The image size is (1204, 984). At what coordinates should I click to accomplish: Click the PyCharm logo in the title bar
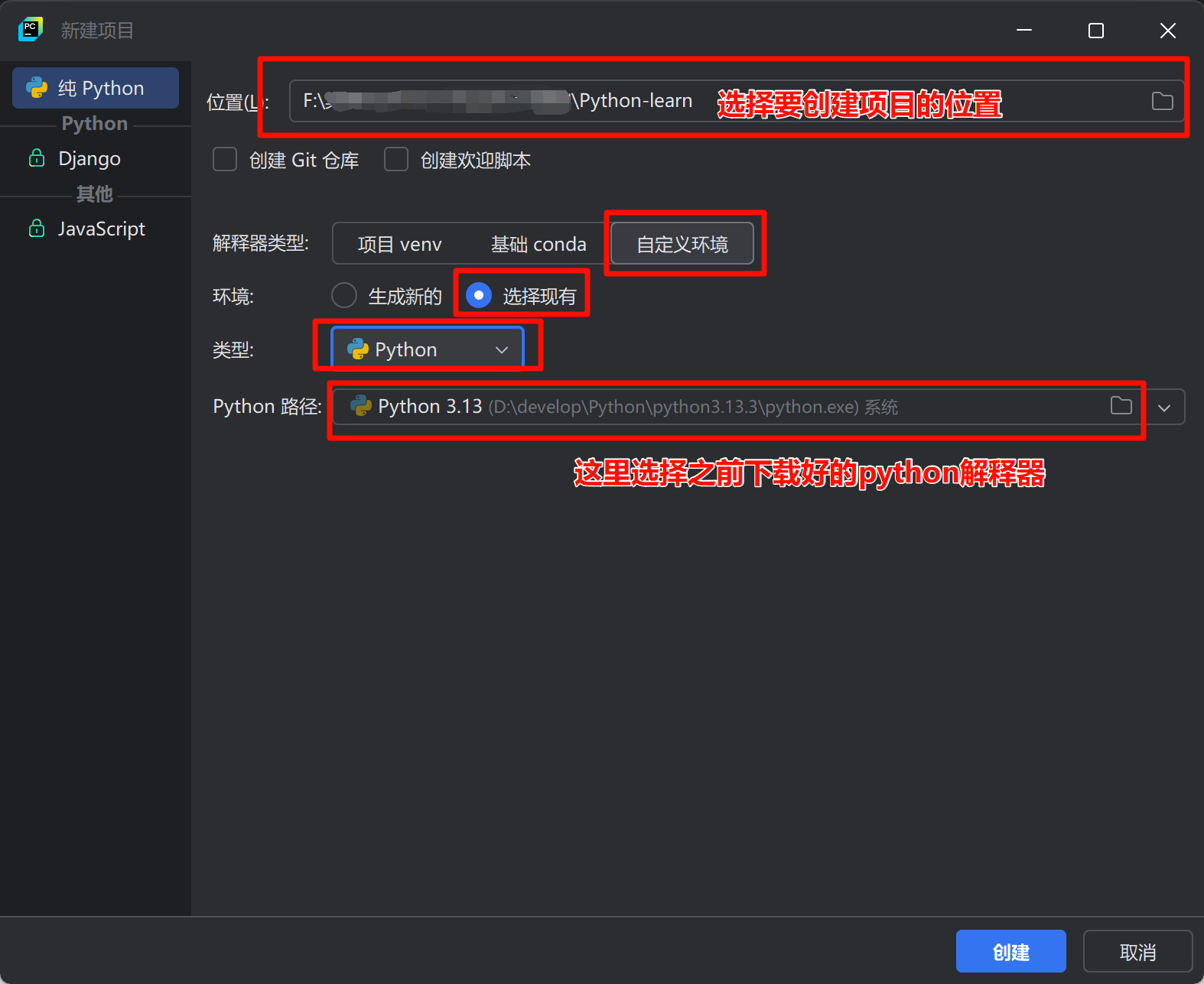pos(31,30)
